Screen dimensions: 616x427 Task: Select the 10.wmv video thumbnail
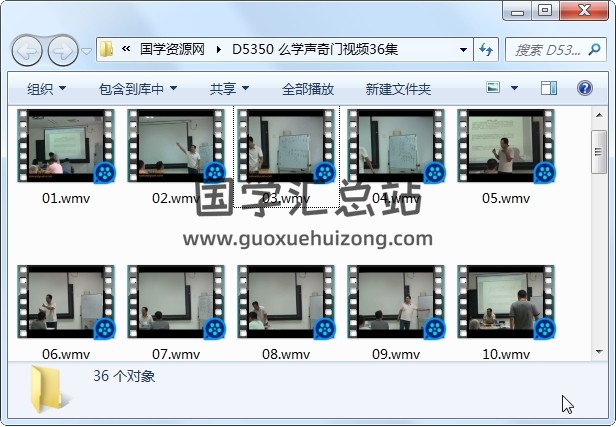click(506, 302)
